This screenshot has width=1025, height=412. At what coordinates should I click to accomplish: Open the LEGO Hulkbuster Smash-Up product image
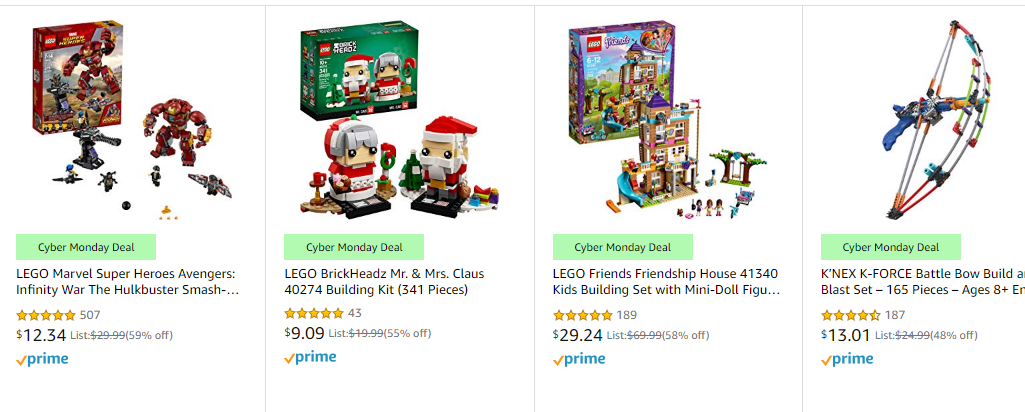(133, 119)
